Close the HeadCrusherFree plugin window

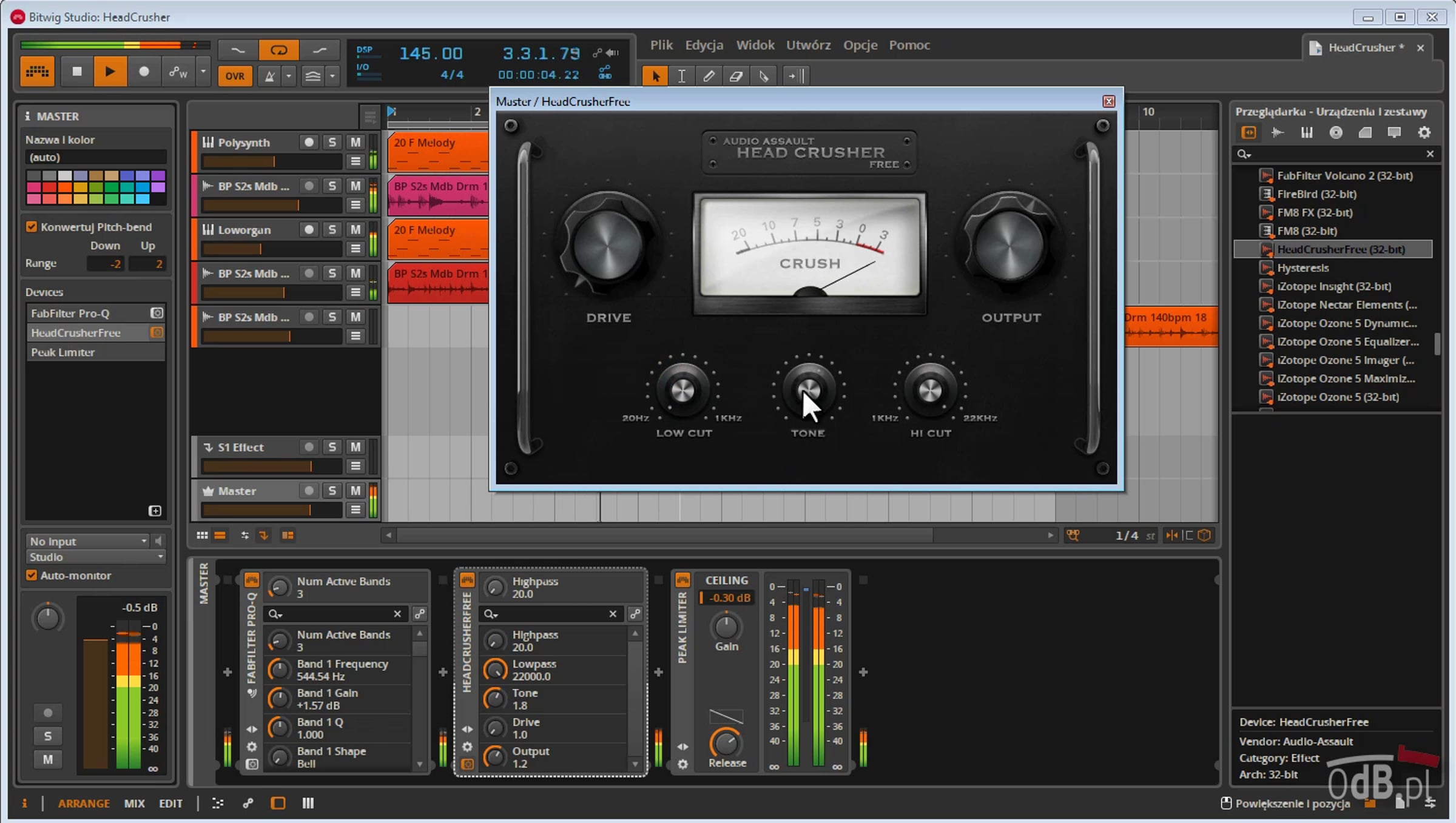point(1108,101)
